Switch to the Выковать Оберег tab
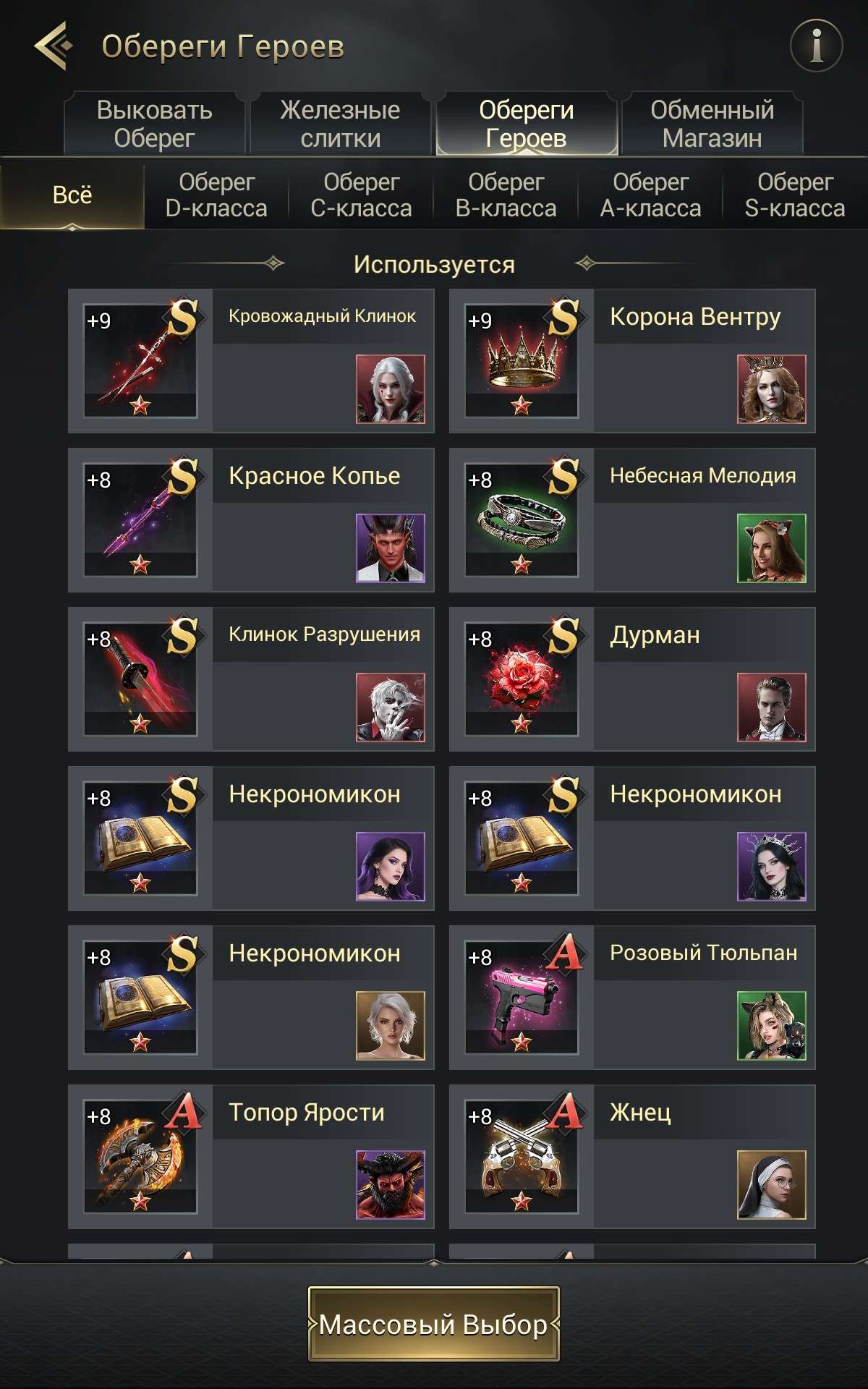The height and width of the screenshot is (1389, 868). (x=154, y=124)
